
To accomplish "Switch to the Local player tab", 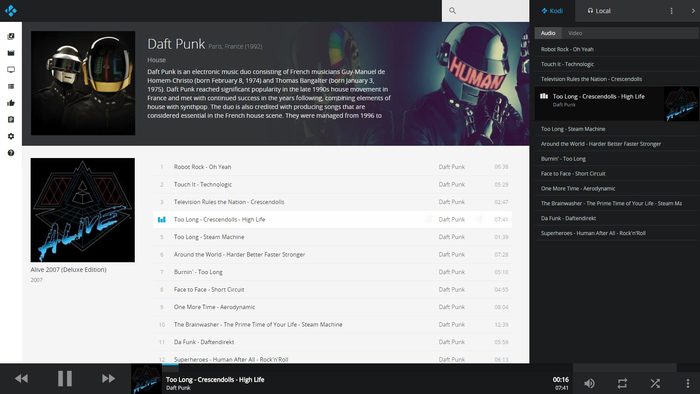I will [599, 11].
